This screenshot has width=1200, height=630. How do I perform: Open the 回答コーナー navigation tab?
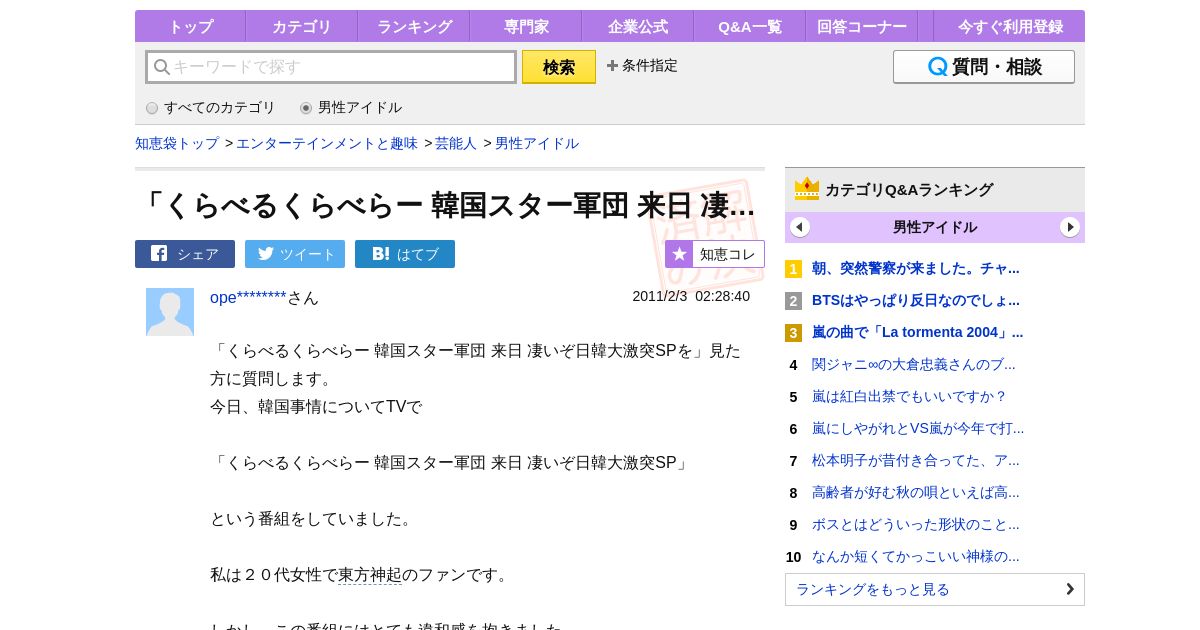pyautogui.click(x=862, y=27)
